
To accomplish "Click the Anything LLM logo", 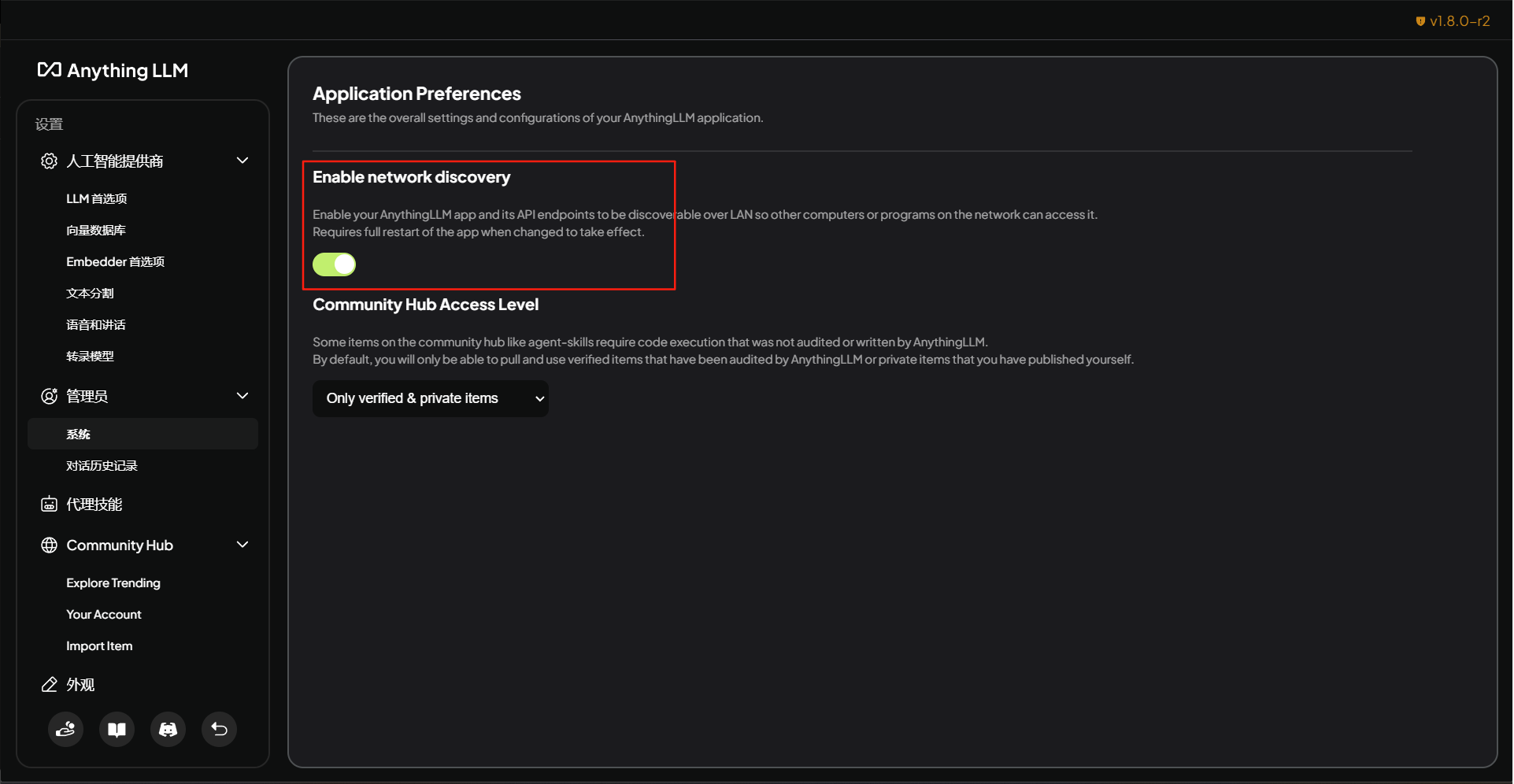I will click(x=113, y=70).
